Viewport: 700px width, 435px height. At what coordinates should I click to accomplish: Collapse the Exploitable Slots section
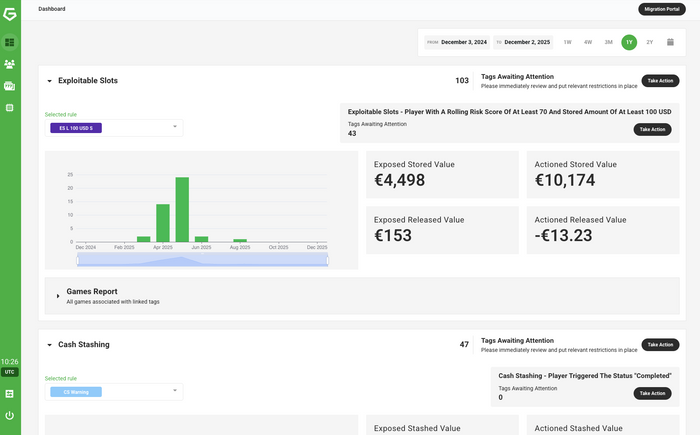point(50,81)
